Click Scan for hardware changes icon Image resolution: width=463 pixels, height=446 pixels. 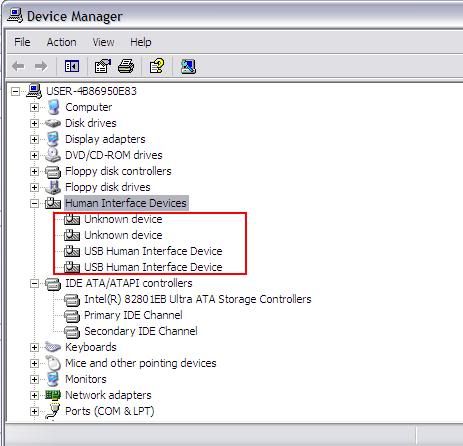(x=188, y=66)
